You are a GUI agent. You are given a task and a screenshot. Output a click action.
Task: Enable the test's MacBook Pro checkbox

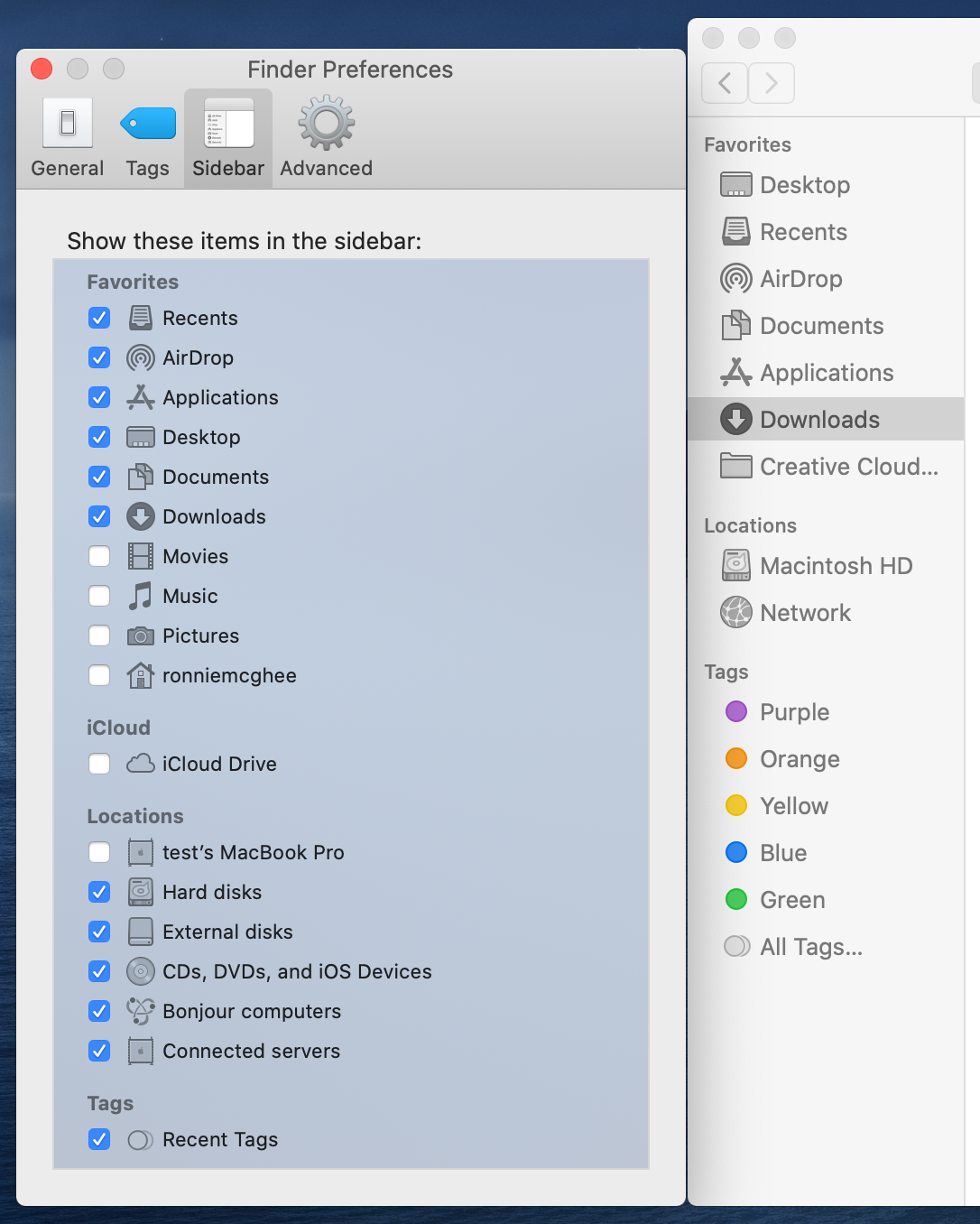[99, 852]
